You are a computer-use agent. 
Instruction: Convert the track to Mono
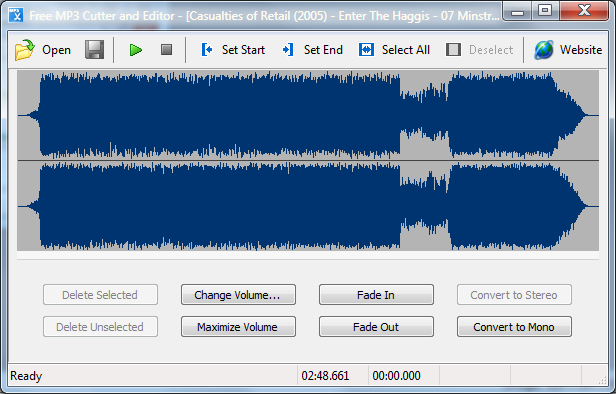(514, 326)
